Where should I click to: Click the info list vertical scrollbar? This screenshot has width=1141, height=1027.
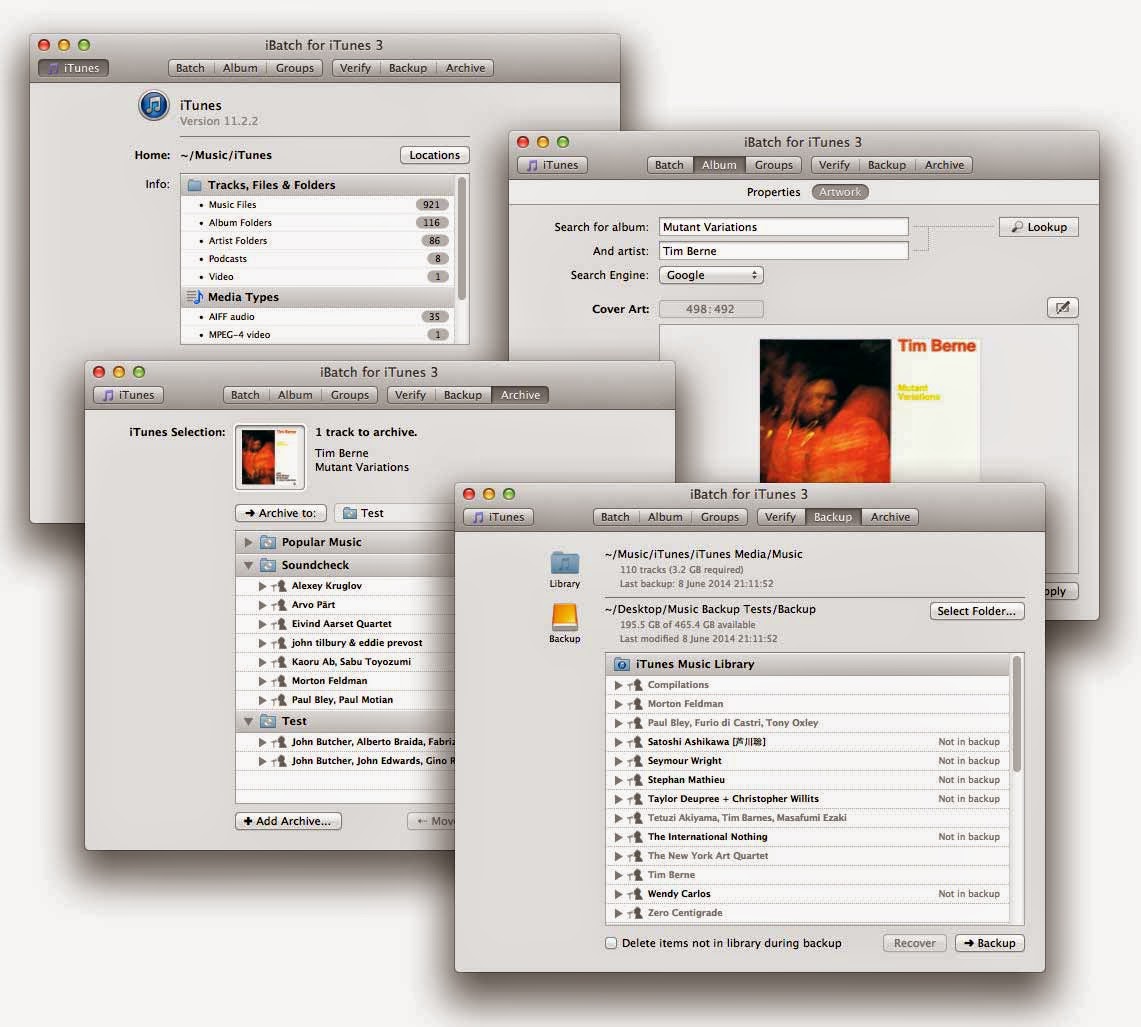tap(461, 240)
